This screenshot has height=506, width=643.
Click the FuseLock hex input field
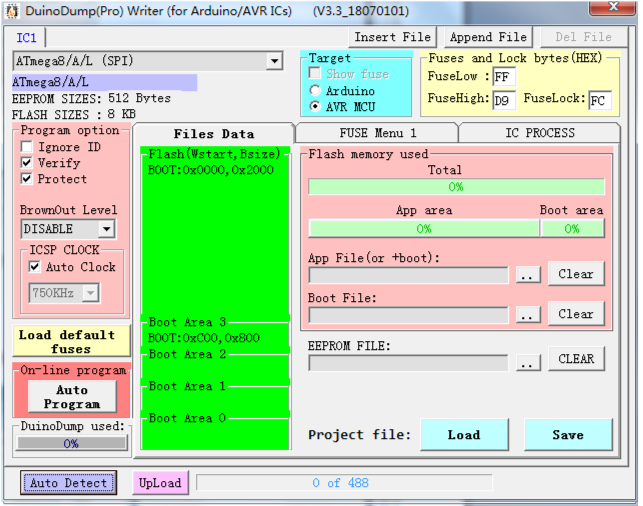[600, 100]
